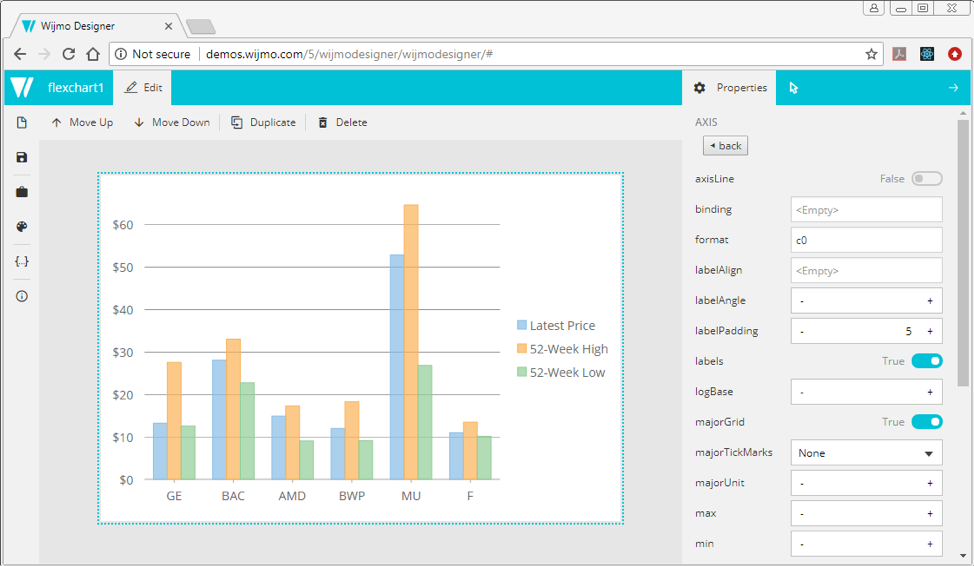This screenshot has width=974, height=566.
Task: Open the code braces icon
Action: click(x=22, y=262)
